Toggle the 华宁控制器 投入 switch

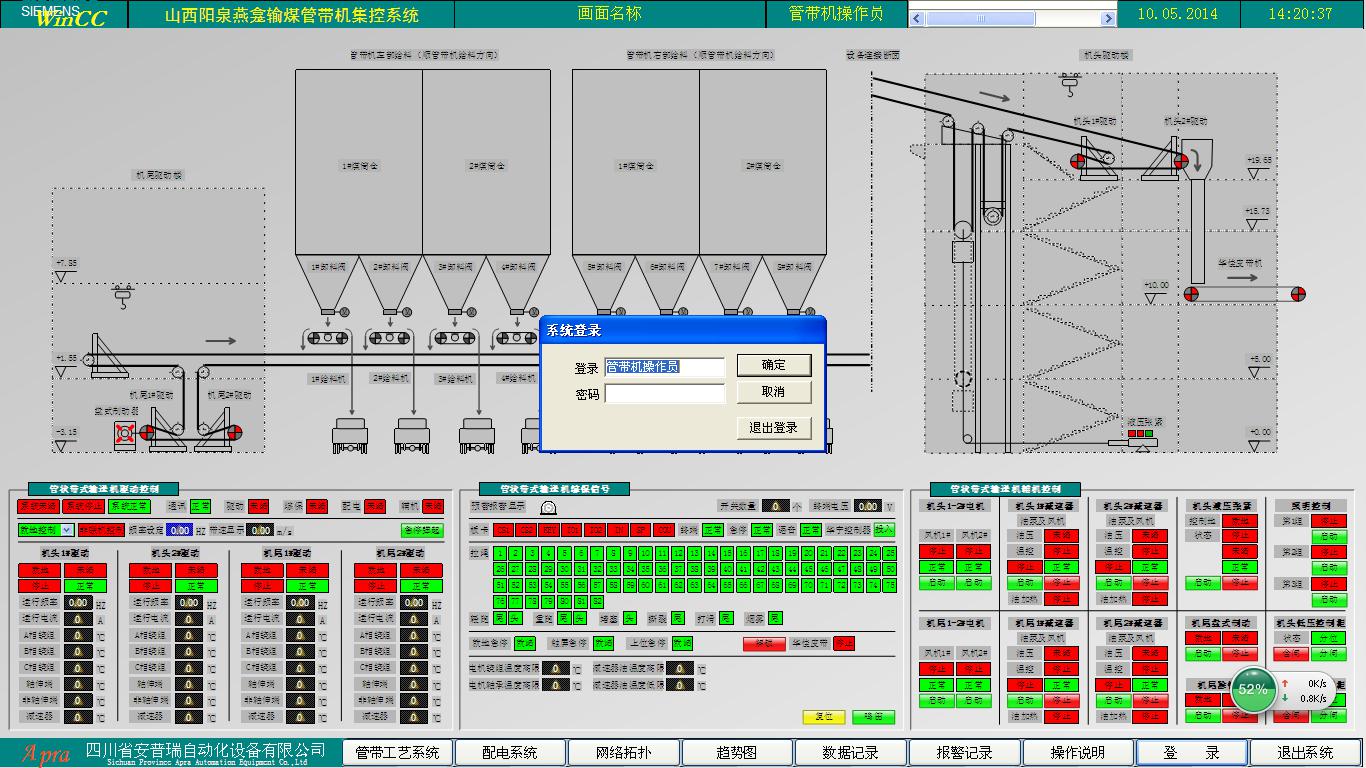[884, 530]
